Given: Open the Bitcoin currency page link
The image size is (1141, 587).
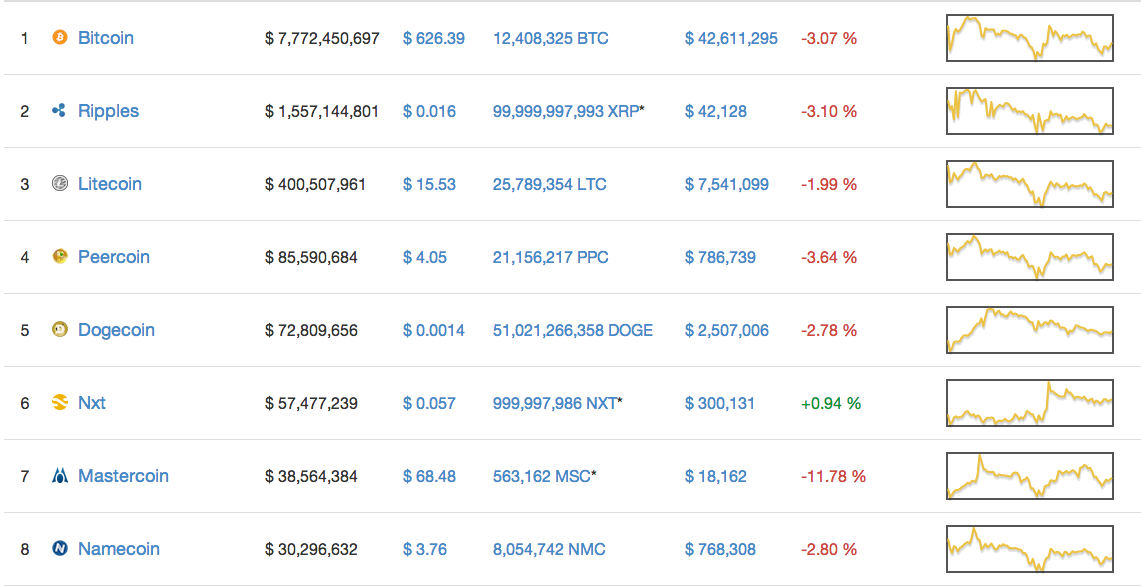Looking at the screenshot, I should (106, 38).
